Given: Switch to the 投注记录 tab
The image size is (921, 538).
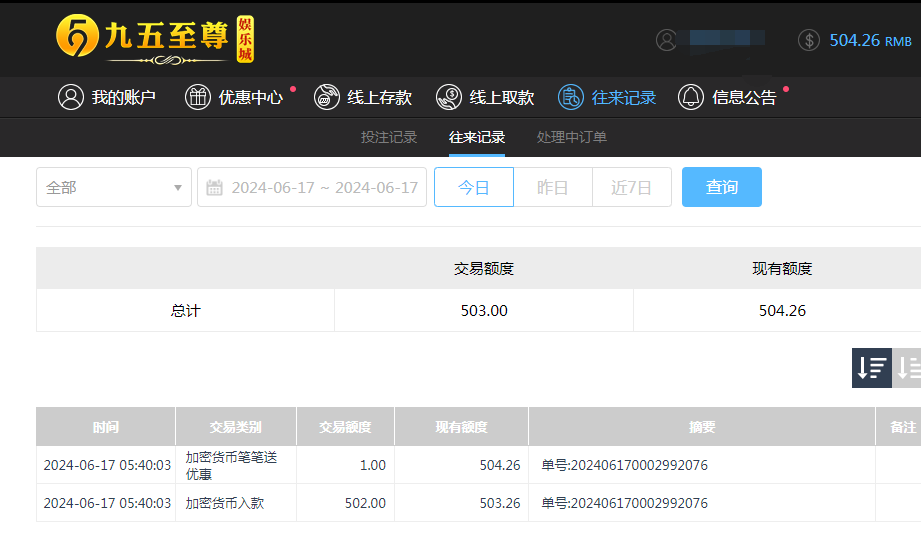Looking at the screenshot, I should tap(389, 137).
